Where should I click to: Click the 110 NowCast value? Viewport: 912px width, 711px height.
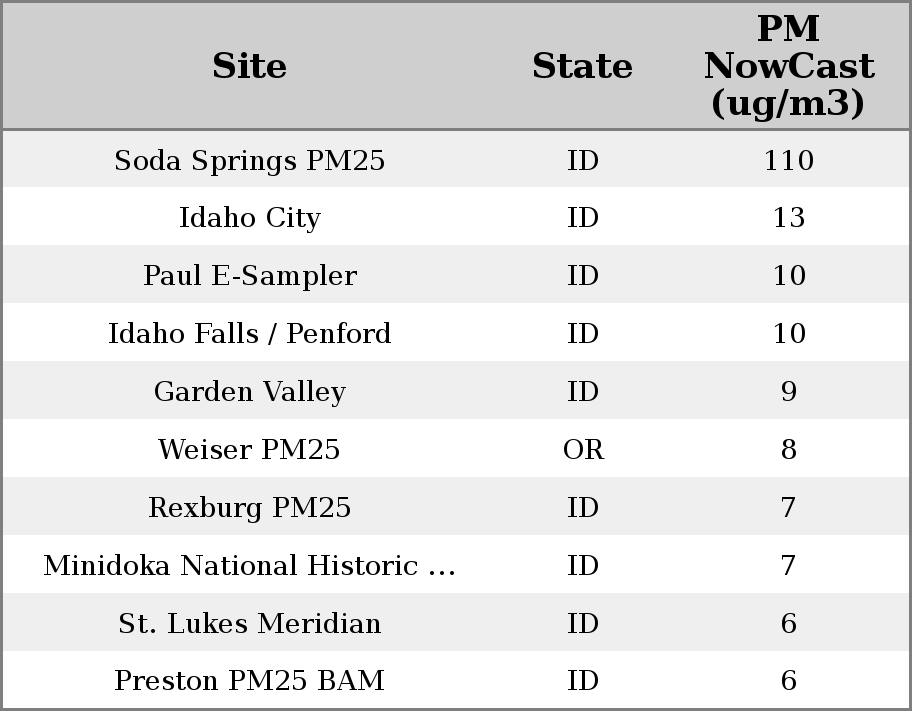click(x=788, y=160)
